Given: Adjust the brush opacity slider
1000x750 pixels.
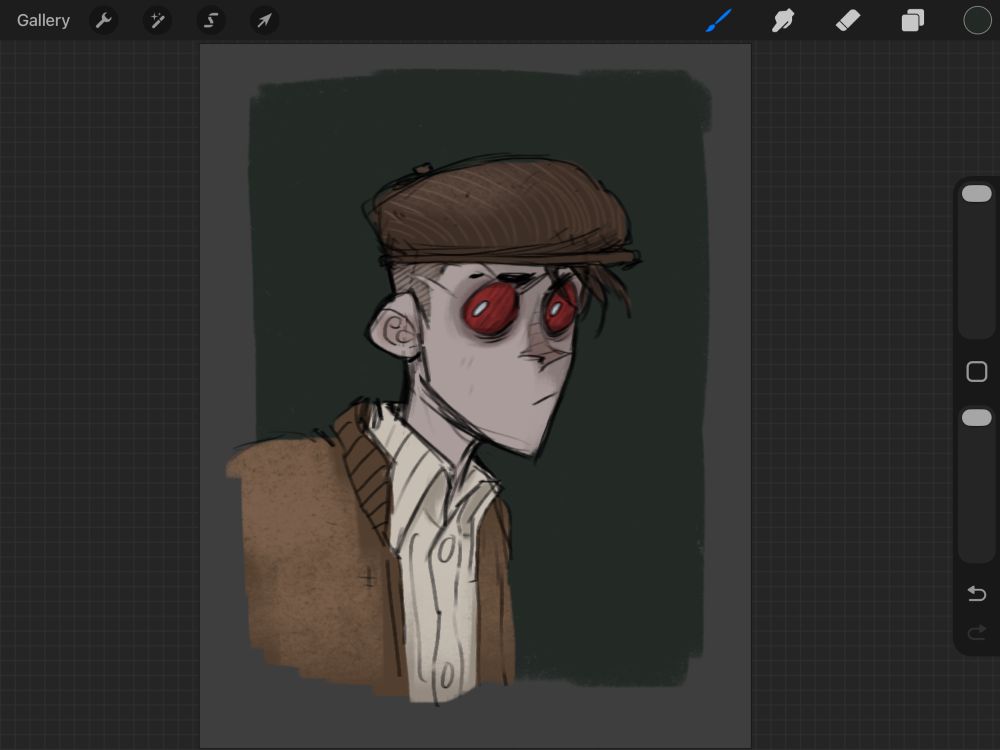Looking at the screenshot, I should click(x=977, y=417).
